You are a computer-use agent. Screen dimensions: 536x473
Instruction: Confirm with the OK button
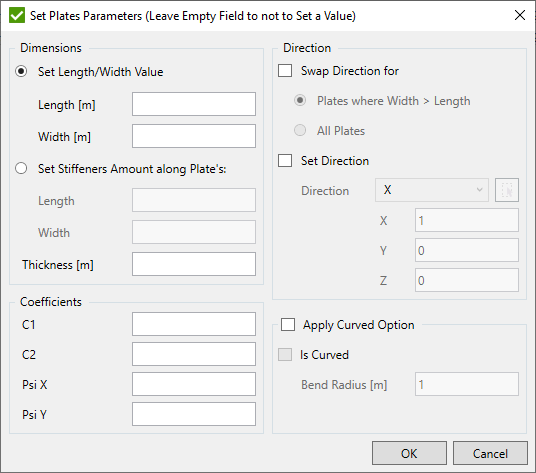pos(409,453)
